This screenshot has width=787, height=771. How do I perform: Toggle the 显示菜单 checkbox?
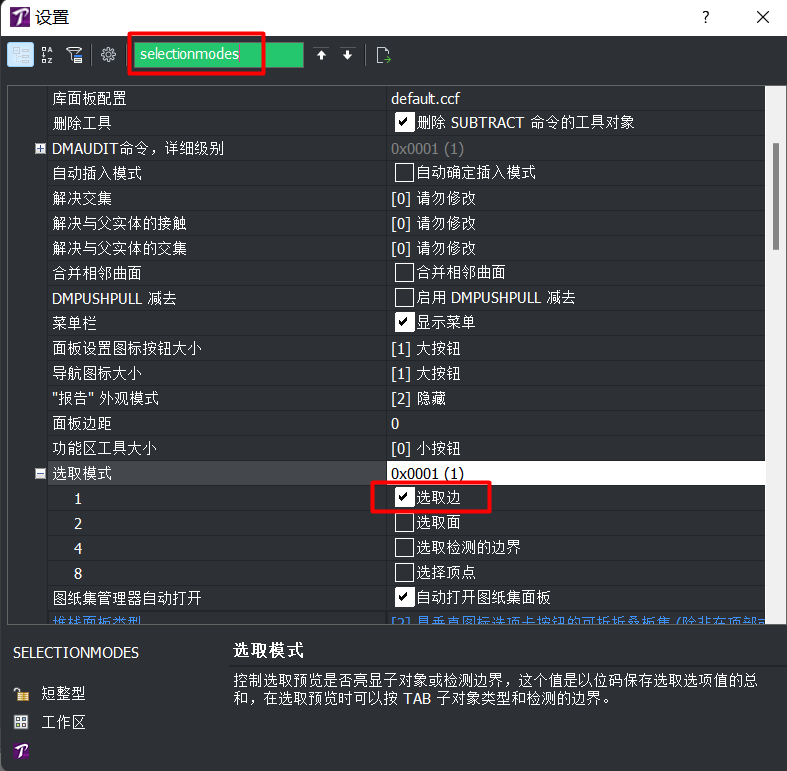(404, 322)
